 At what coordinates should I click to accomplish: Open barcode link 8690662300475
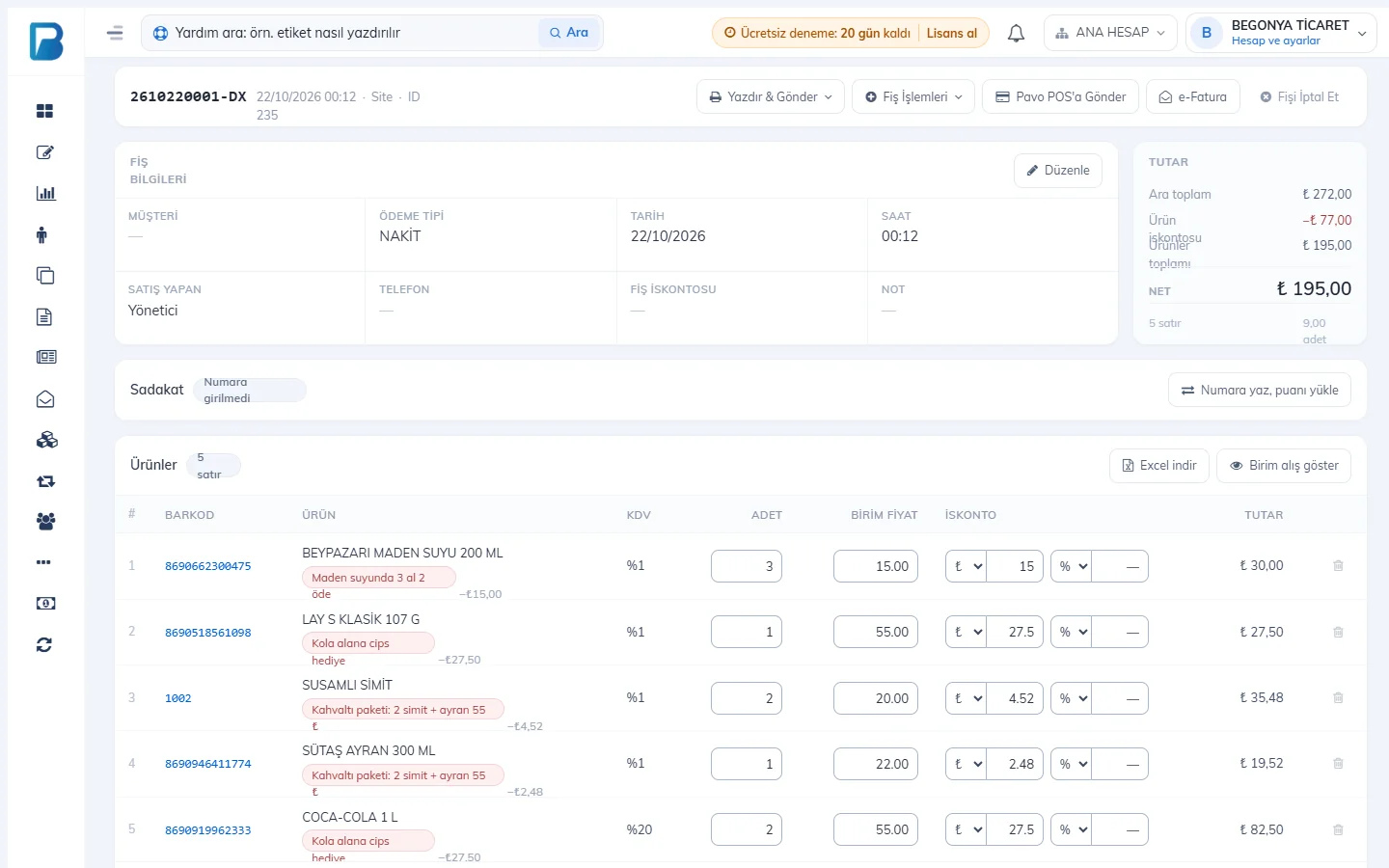[x=208, y=566]
